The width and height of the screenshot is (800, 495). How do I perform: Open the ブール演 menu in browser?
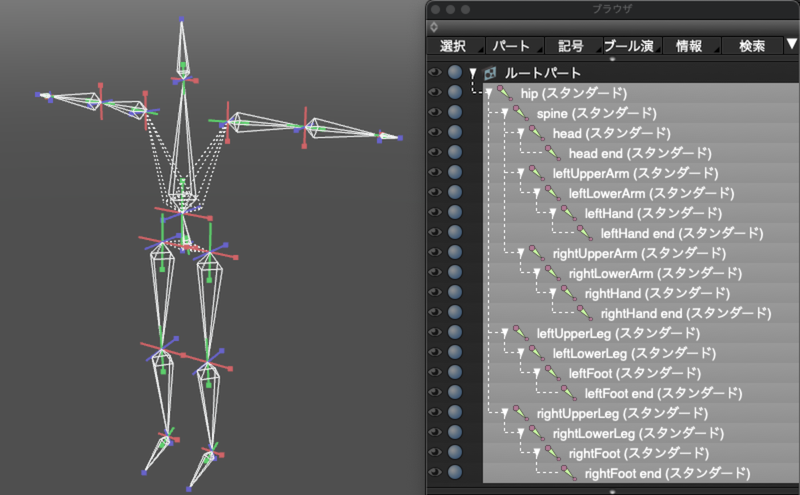point(633,46)
